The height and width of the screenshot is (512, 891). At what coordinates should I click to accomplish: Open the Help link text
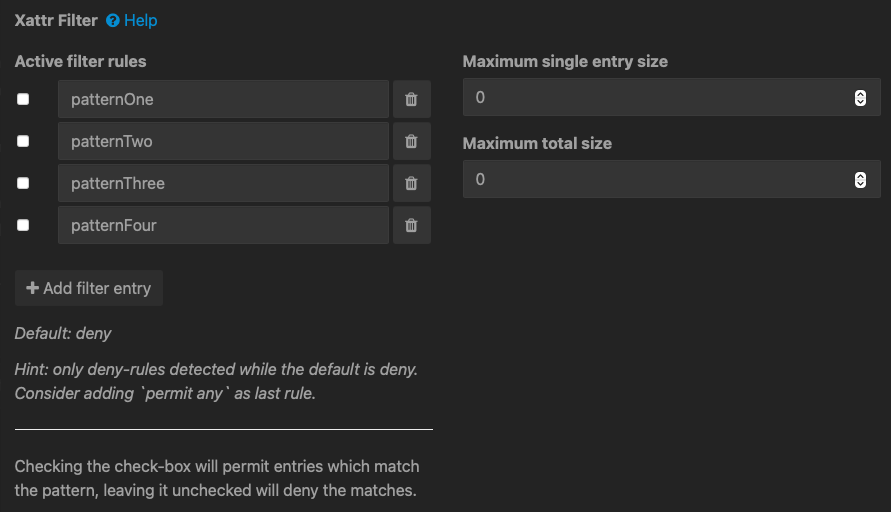coord(140,20)
